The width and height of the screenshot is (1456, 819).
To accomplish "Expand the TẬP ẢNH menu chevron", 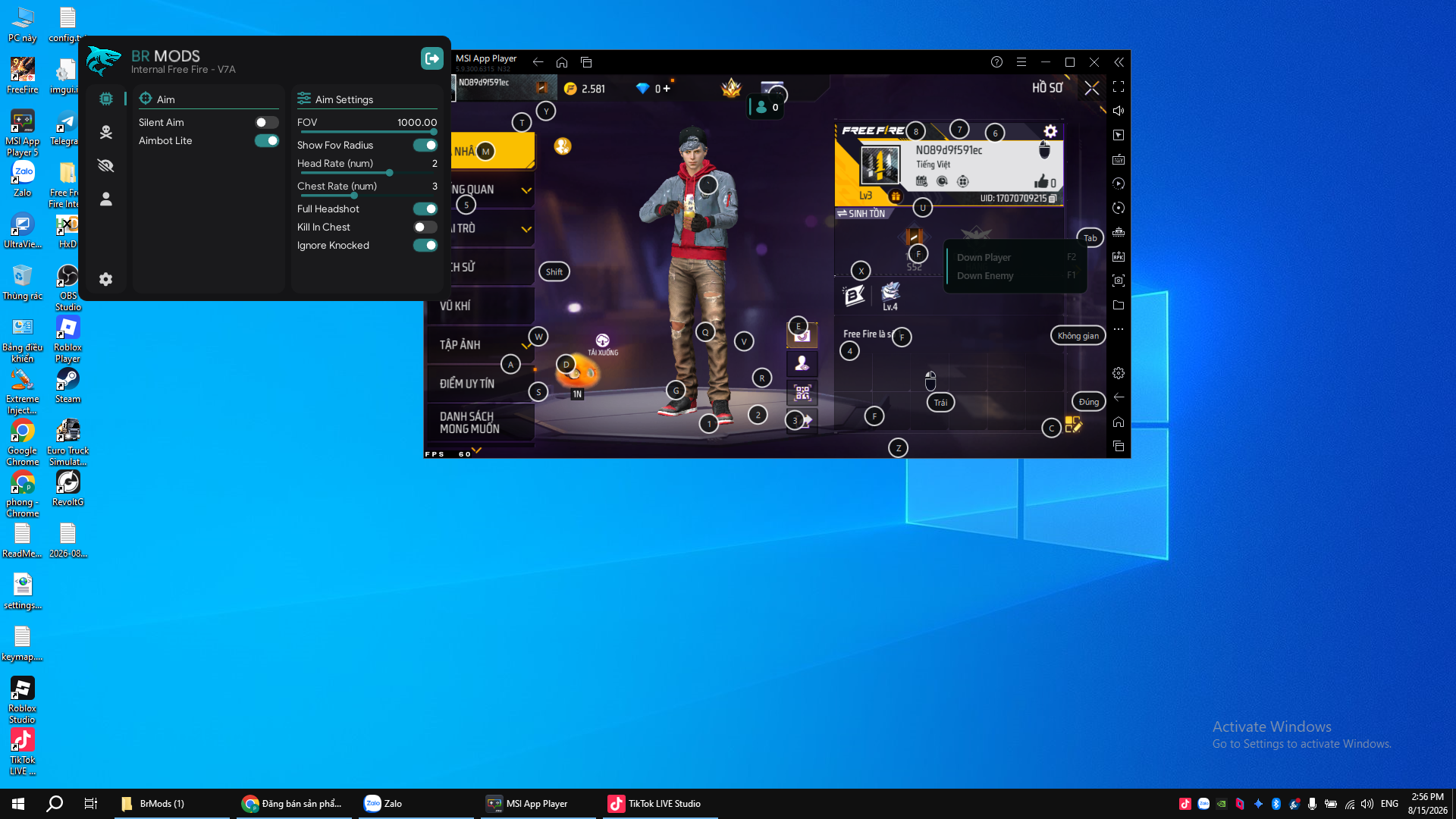I will click(526, 345).
